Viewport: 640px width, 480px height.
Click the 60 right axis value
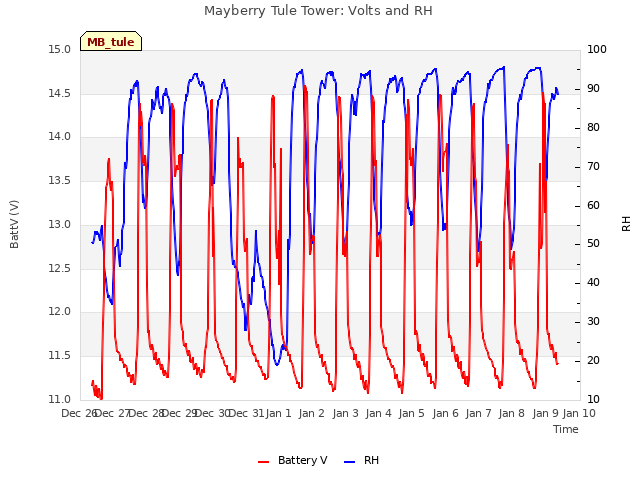click(593, 205)
